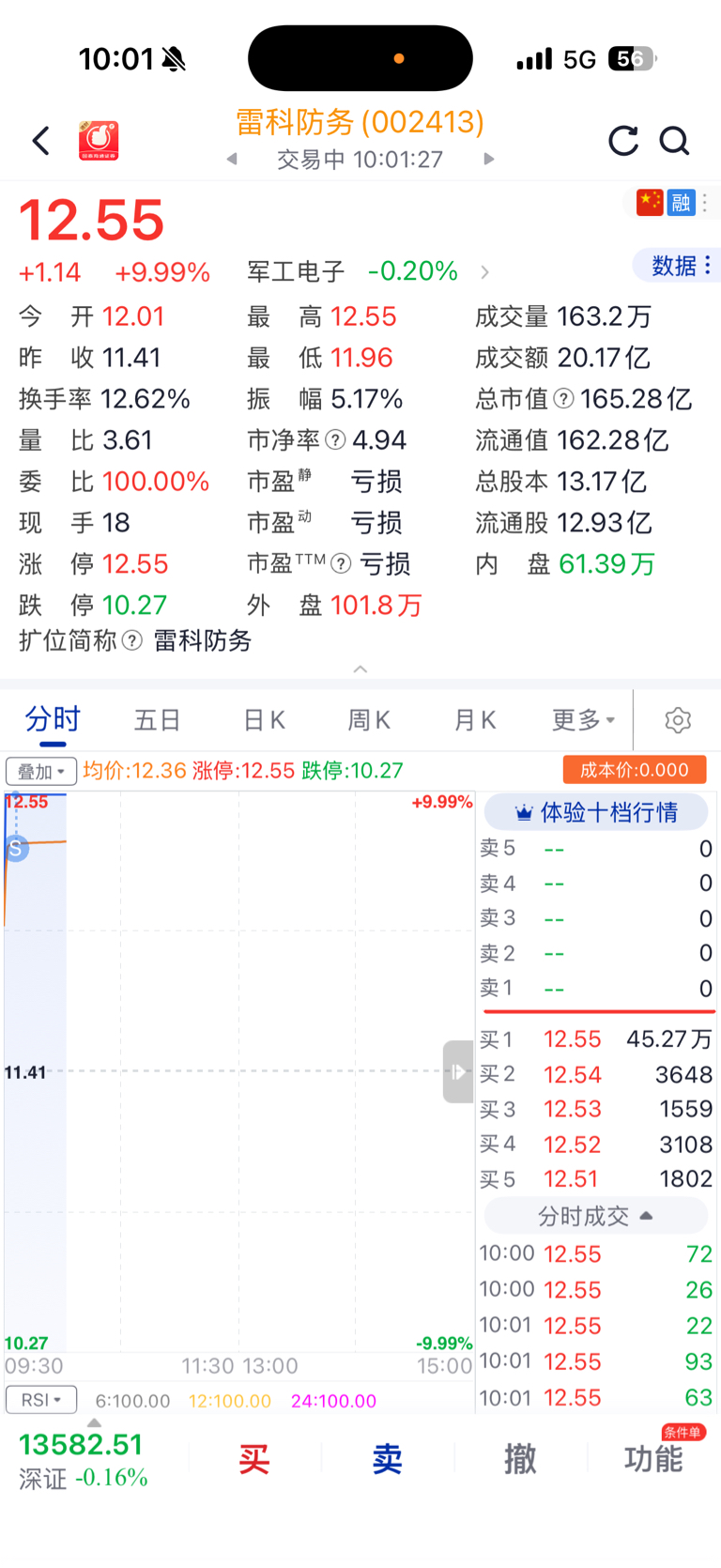Tap the 均价:12.36 label
Viewport: 721px width, 1568px height.
click(x=134, y=771)
